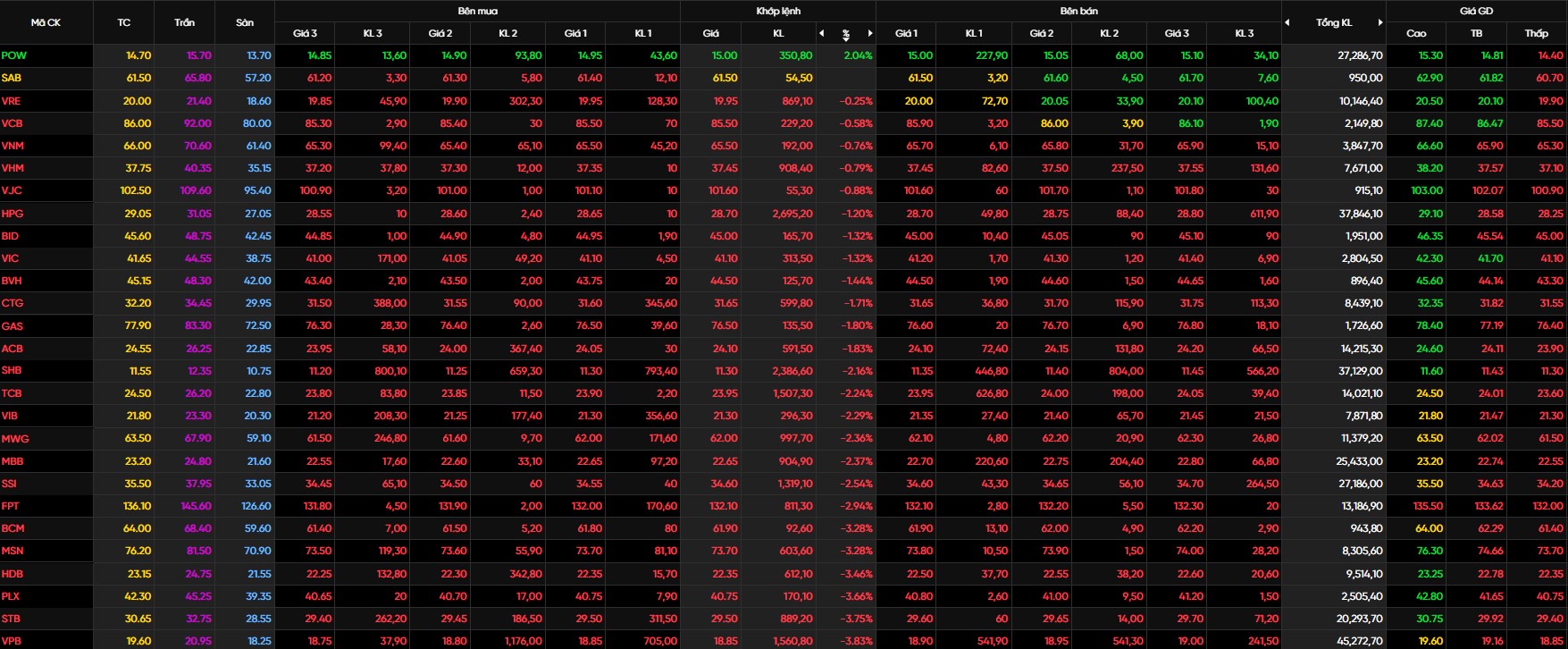Click VJC's ceiling price 109.60
The image size is (1568, 649).
(x=196, y=190)
